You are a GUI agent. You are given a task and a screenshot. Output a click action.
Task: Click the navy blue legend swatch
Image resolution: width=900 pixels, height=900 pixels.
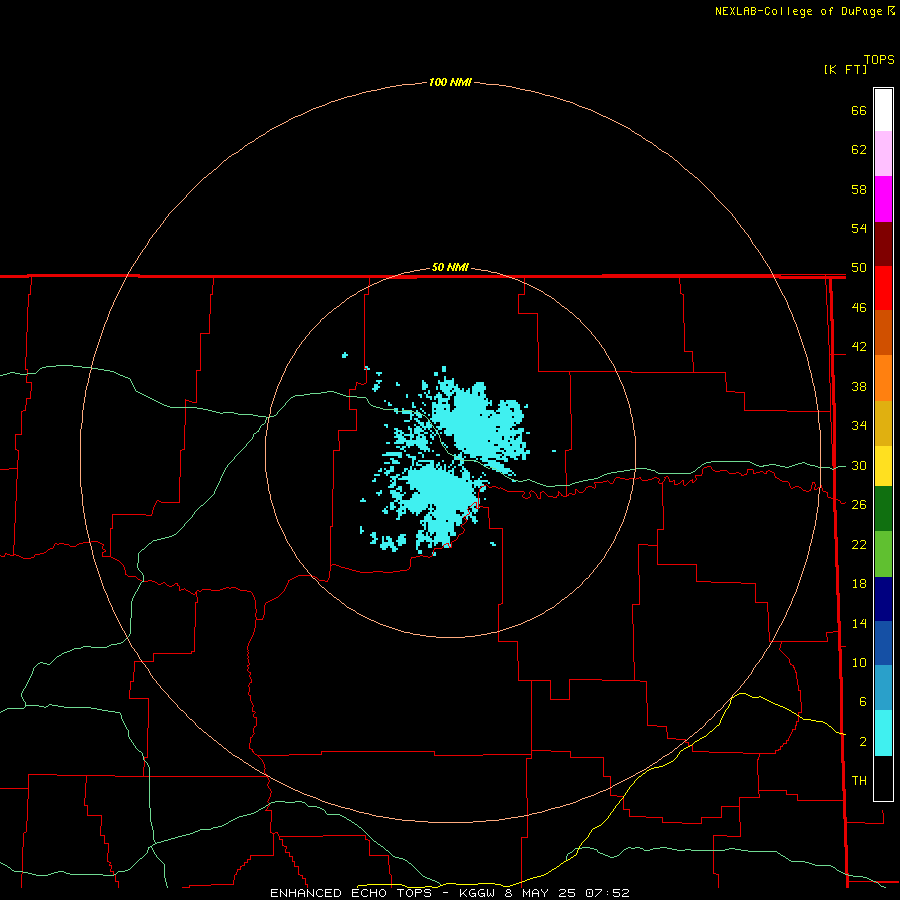(883, 599)
